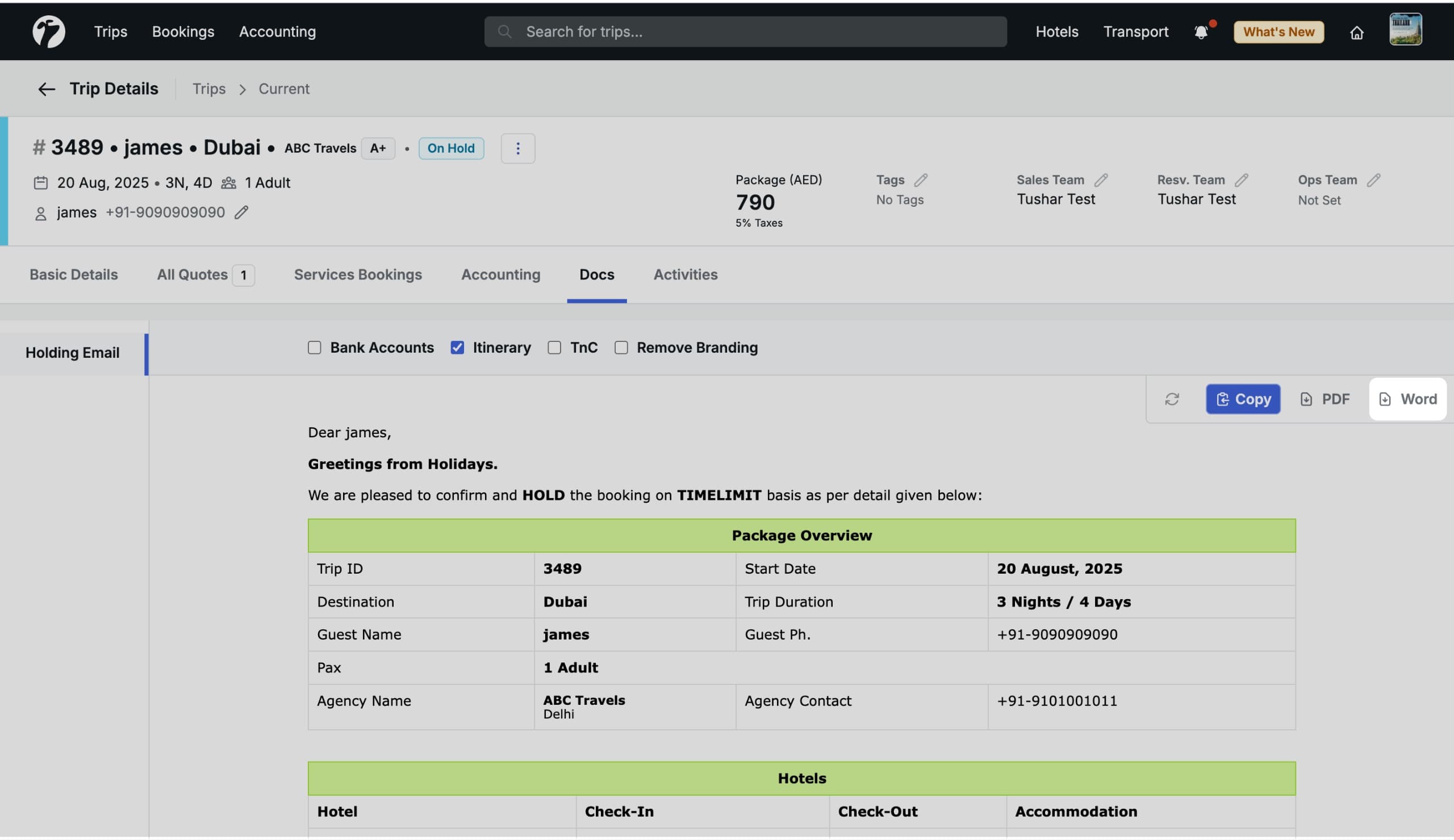
Task: Edit Ops Team pencil icon
Action: (x=1373, y=180)
